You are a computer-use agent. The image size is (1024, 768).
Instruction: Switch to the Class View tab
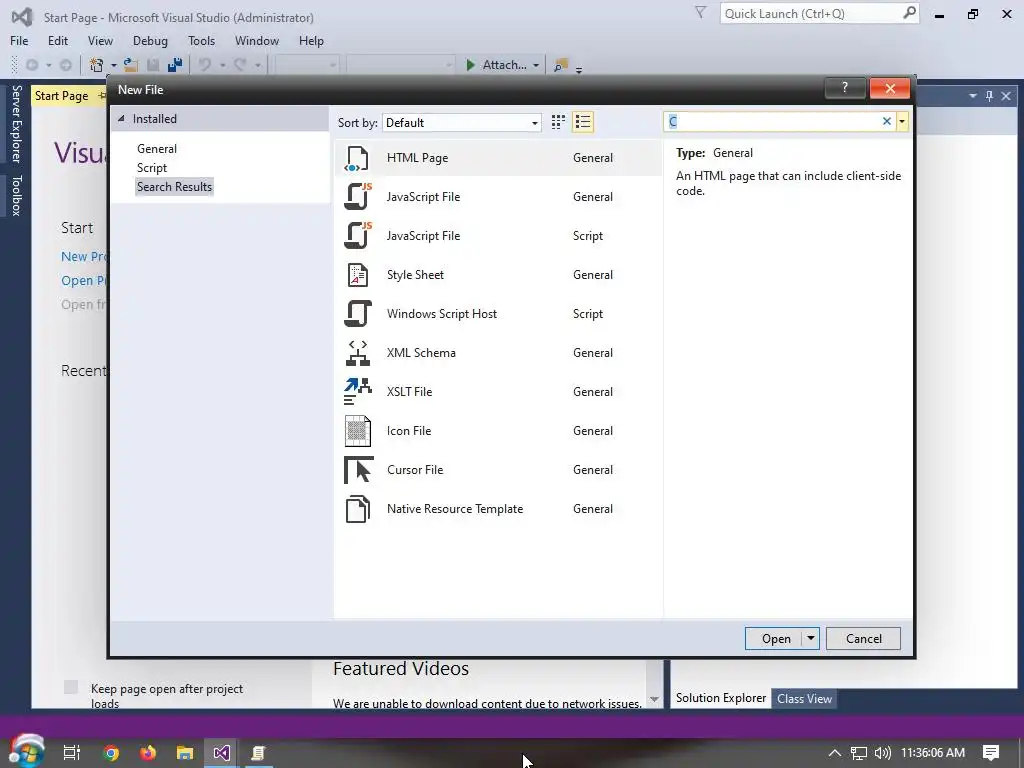(804, 699)
